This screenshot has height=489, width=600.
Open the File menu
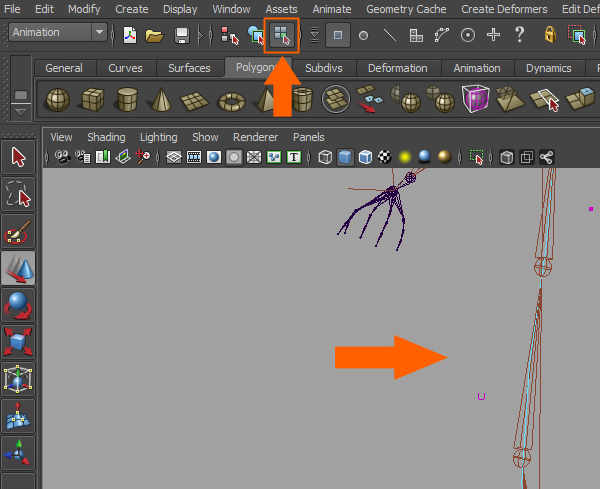click(12, 9)
